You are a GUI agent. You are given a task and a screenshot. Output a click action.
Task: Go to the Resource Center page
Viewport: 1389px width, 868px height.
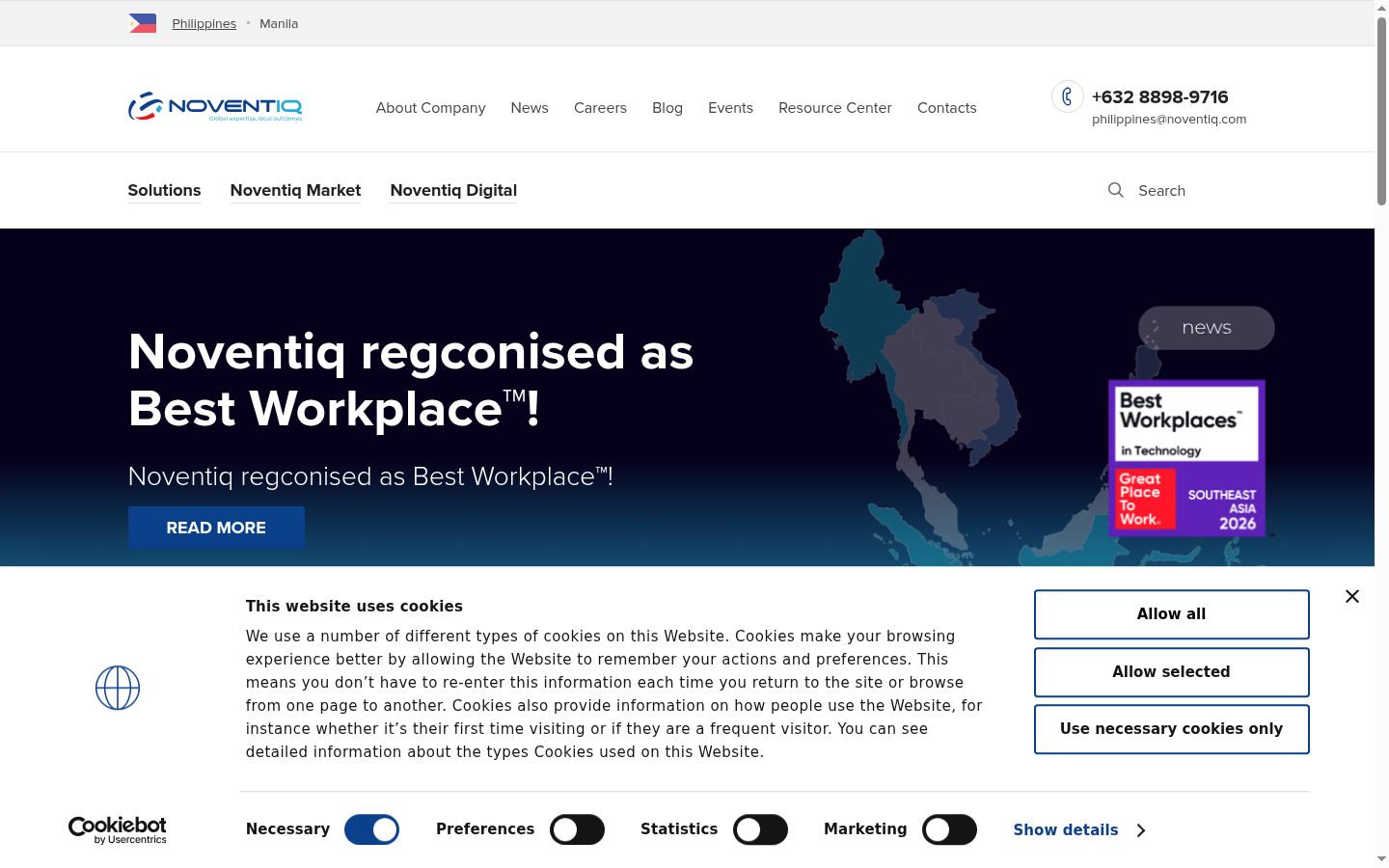pyautogui.click(x=834, y=107)
